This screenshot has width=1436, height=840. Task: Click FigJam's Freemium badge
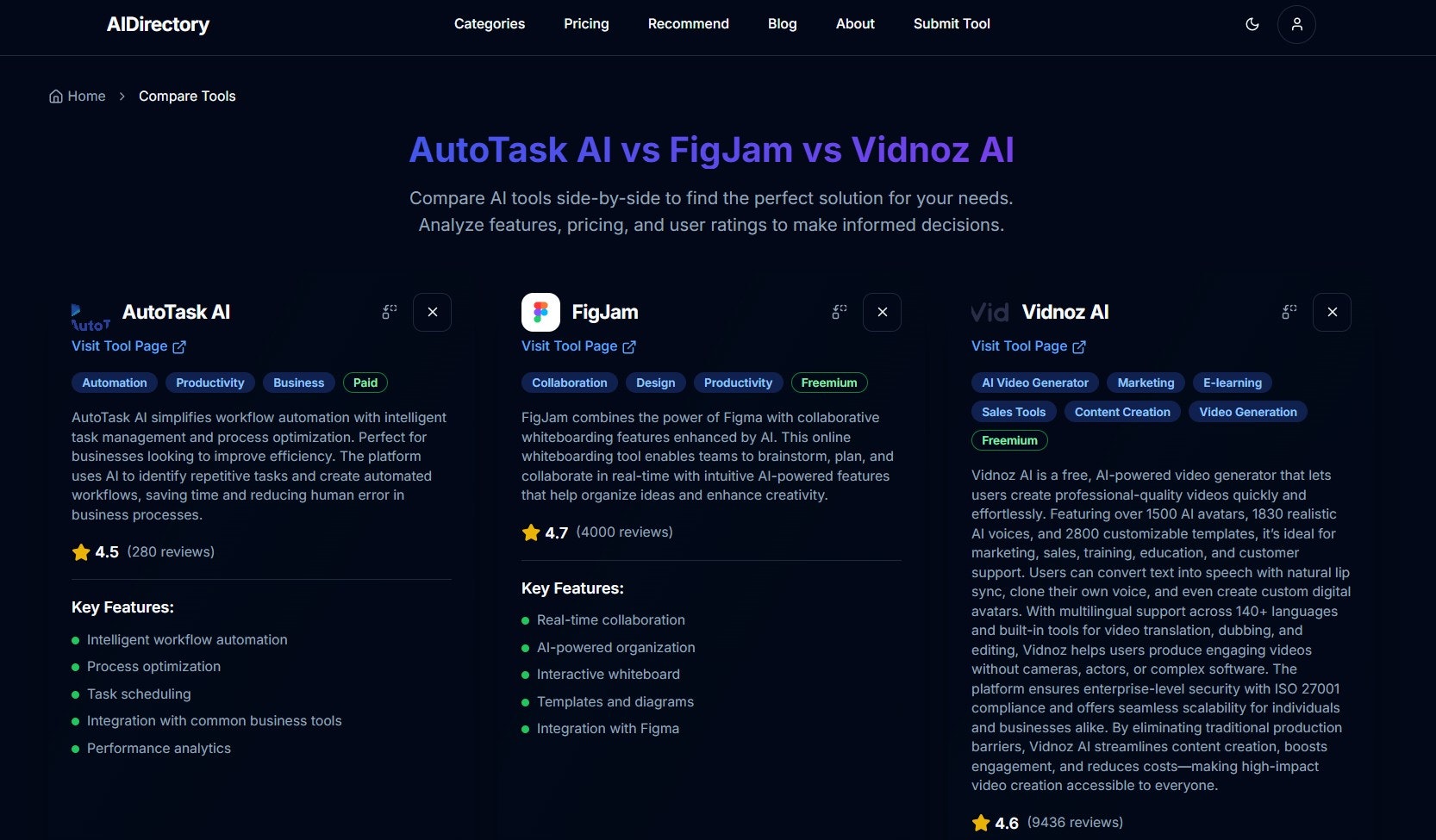829,383
